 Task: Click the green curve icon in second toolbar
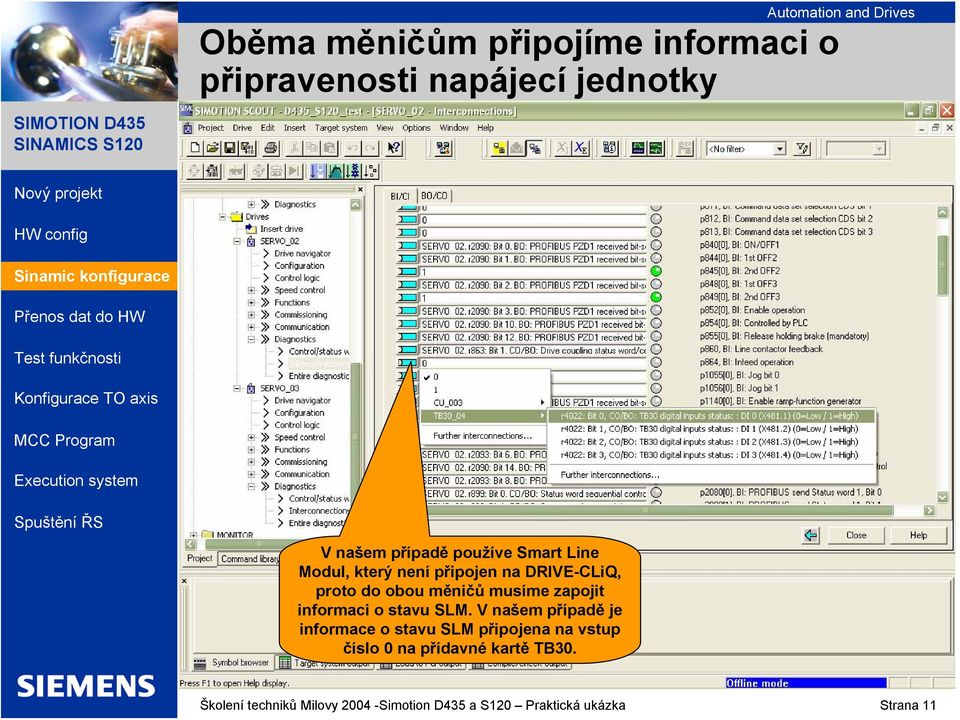(x=335, y=171)
